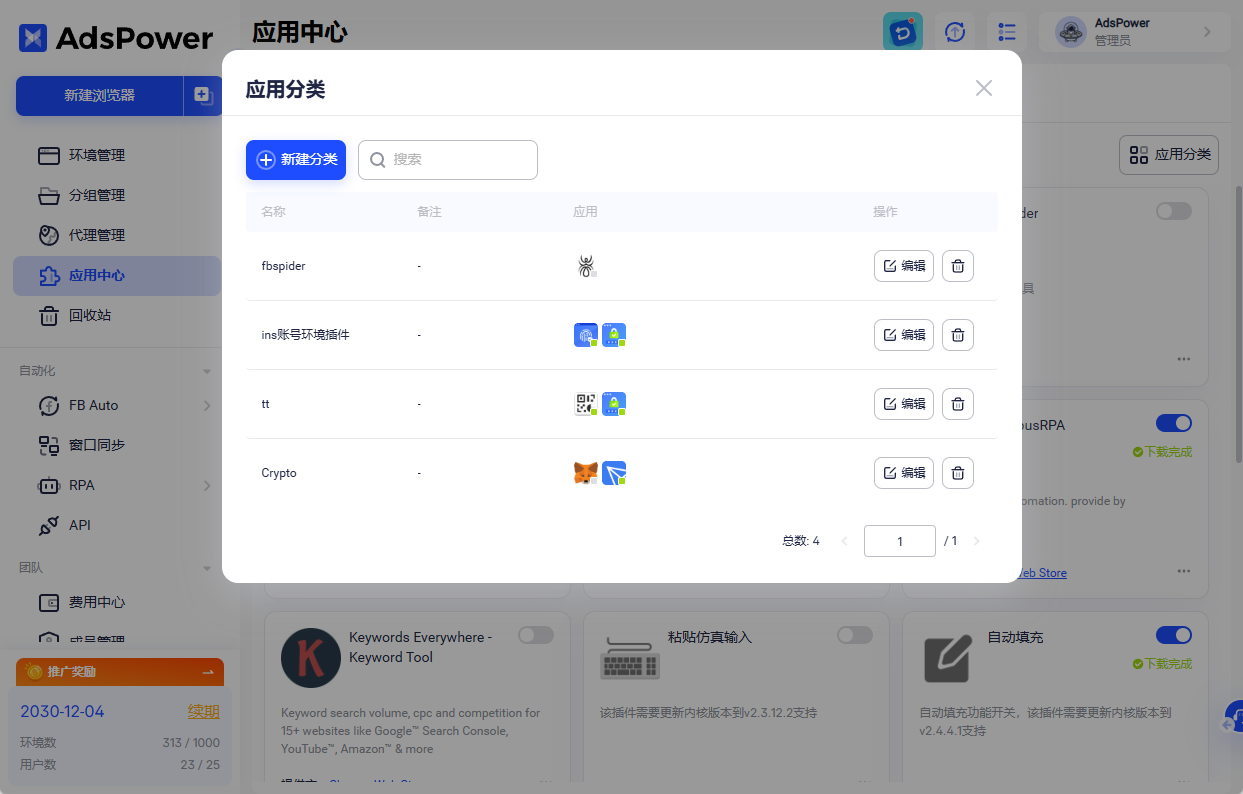Edit the Crypto category
Viewport: 1243px width, 794px height.
pos(904,473)
